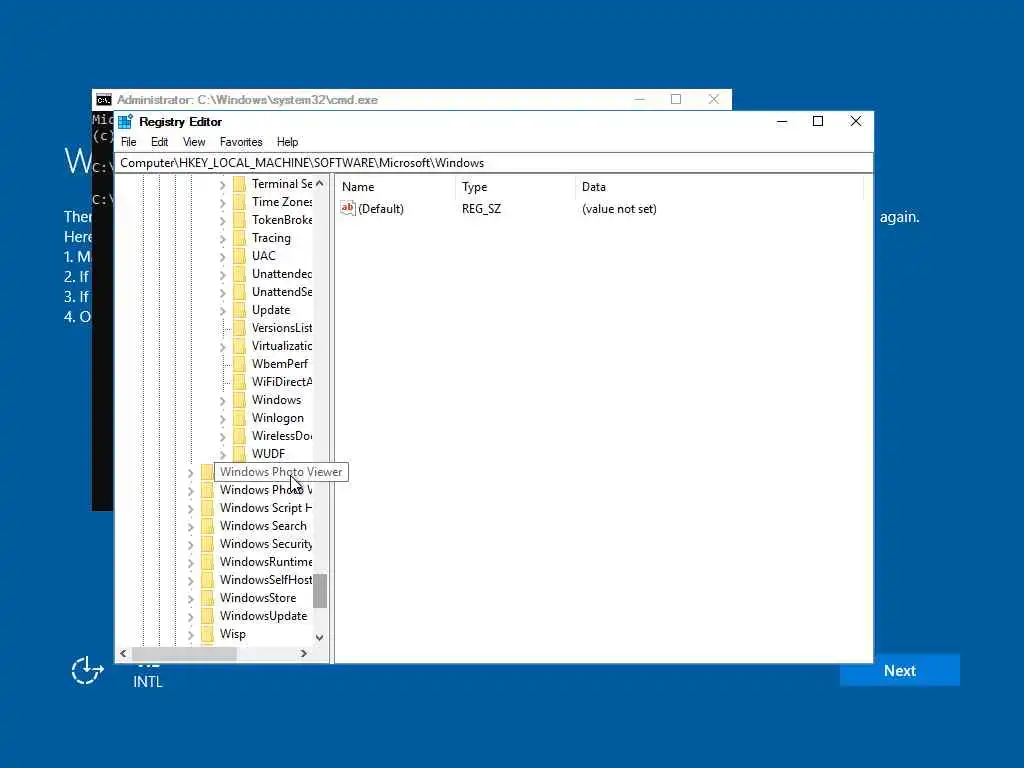Select the Winlogon folder icon
Image resolution: width=1024 pixels, height=768 pixels.
(x=240, y=418)
